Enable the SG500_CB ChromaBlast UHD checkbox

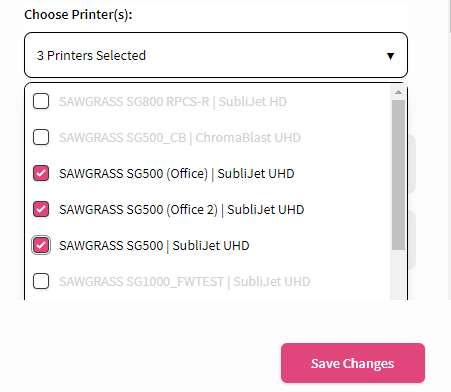[41, 137]
